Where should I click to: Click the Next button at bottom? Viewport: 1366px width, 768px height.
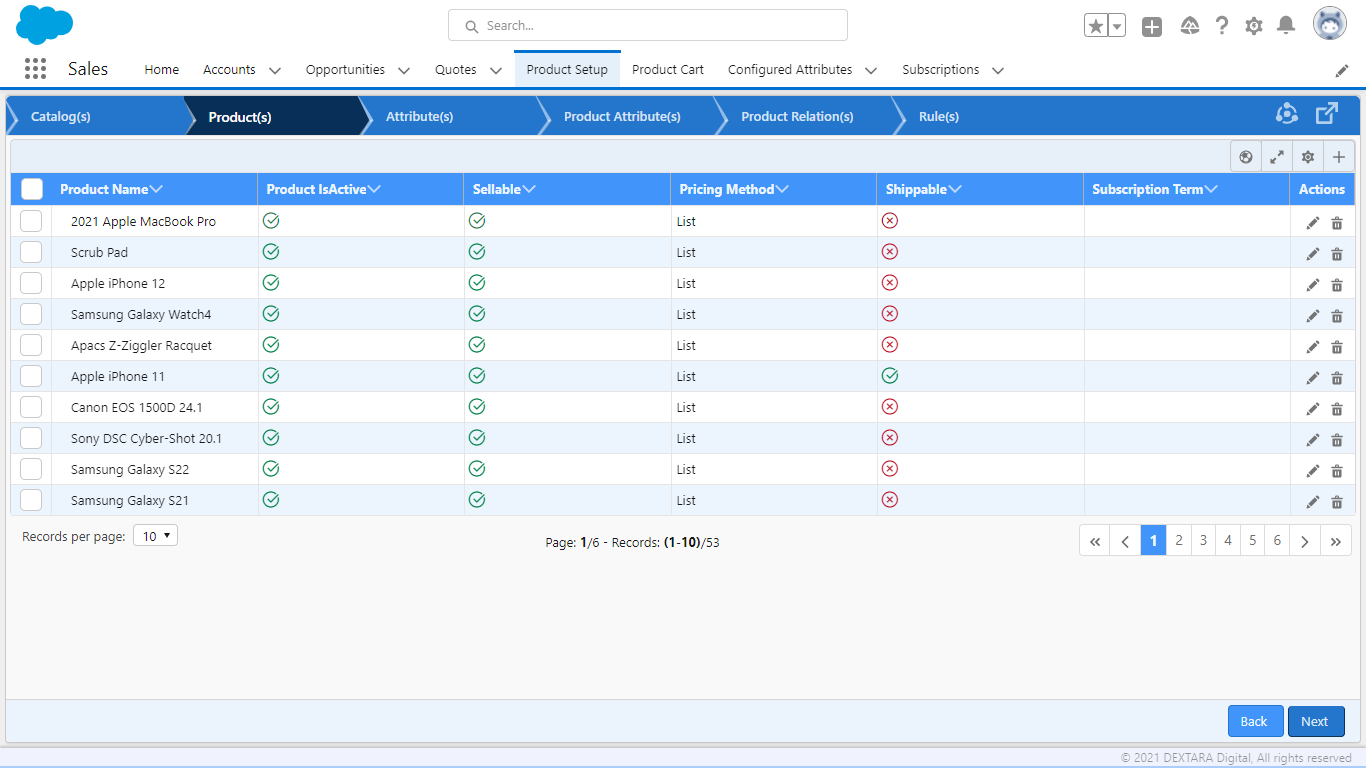coord(1316,720)
